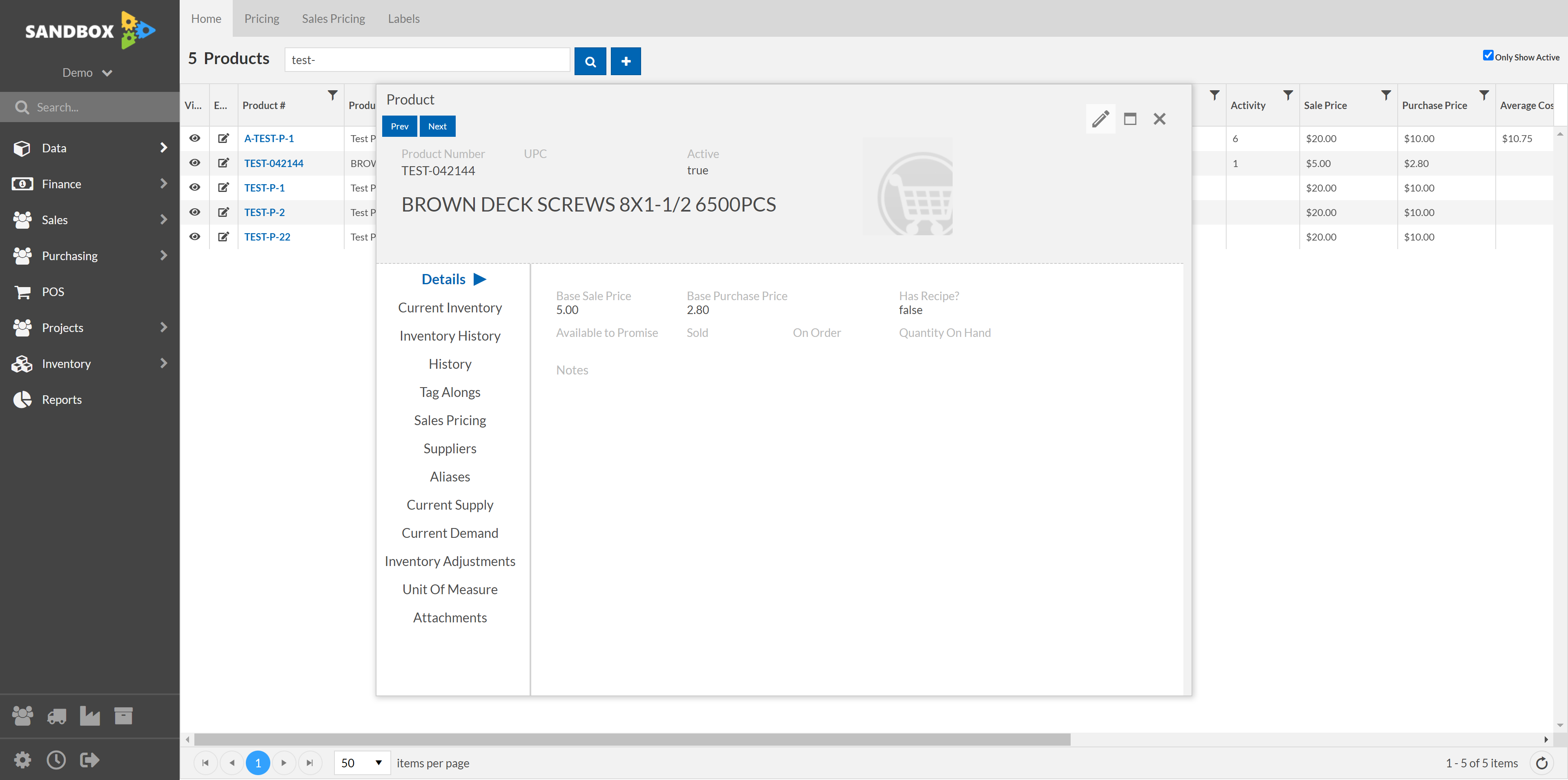Click the horizontal scrollbar under the grid
This screenshot has width=1568, height=780.
pyautogui.click(x=632, y=739)
